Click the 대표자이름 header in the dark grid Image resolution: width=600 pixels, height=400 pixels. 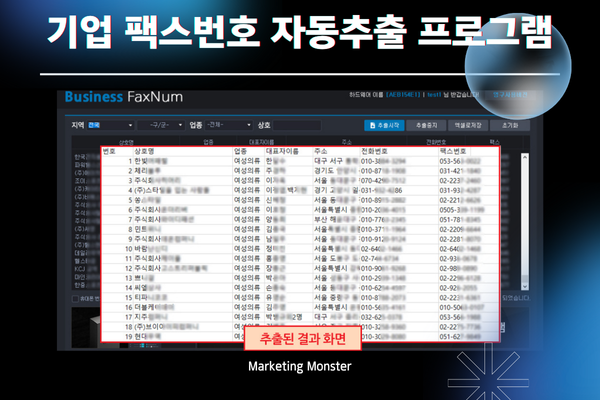coord(261,142)
